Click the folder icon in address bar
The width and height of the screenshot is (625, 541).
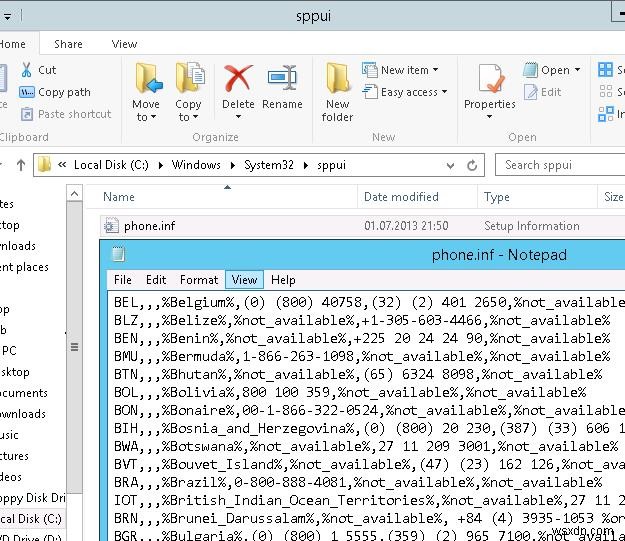click(x=44, y=165)
